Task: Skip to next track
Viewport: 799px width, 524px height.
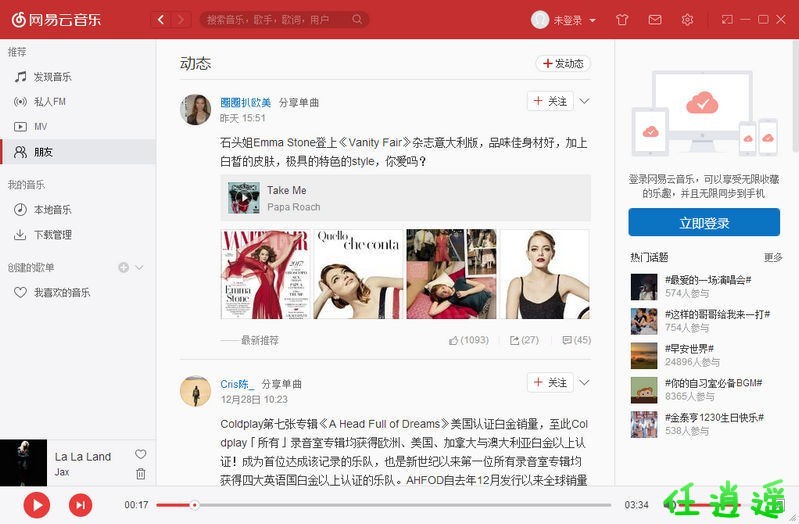Action: (x=81, y=505)
